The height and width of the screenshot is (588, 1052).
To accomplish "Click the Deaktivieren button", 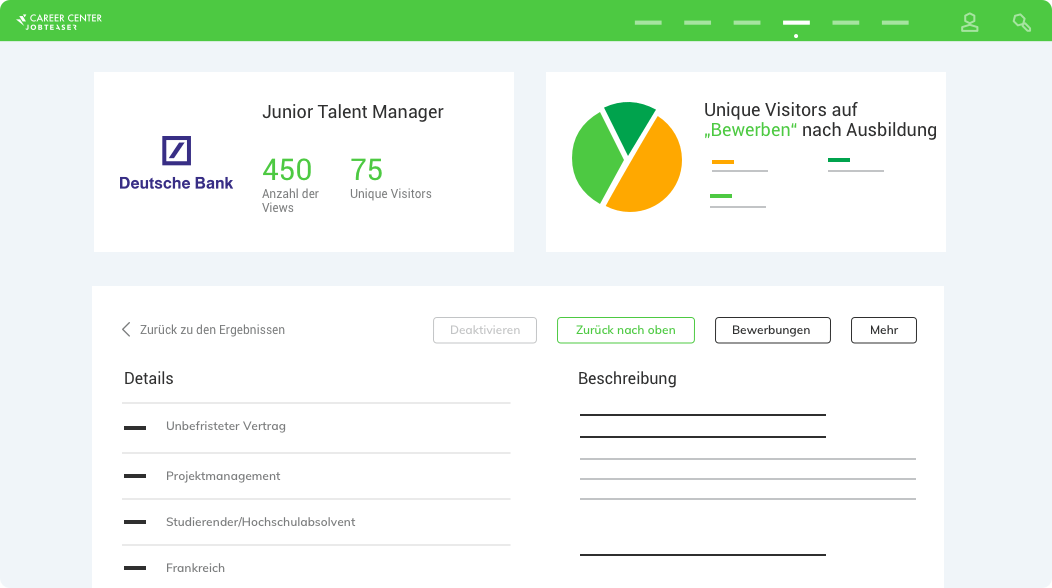I will point(485,330).
